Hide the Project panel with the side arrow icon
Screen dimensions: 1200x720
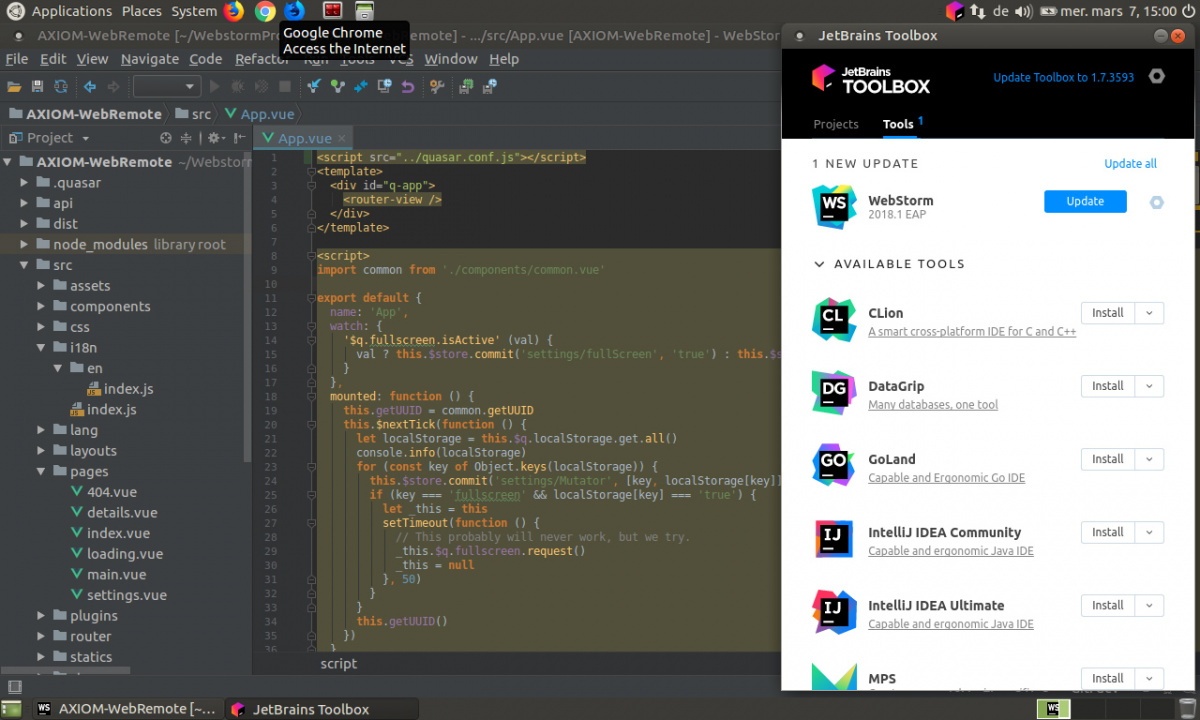click(x=240, y=138)
